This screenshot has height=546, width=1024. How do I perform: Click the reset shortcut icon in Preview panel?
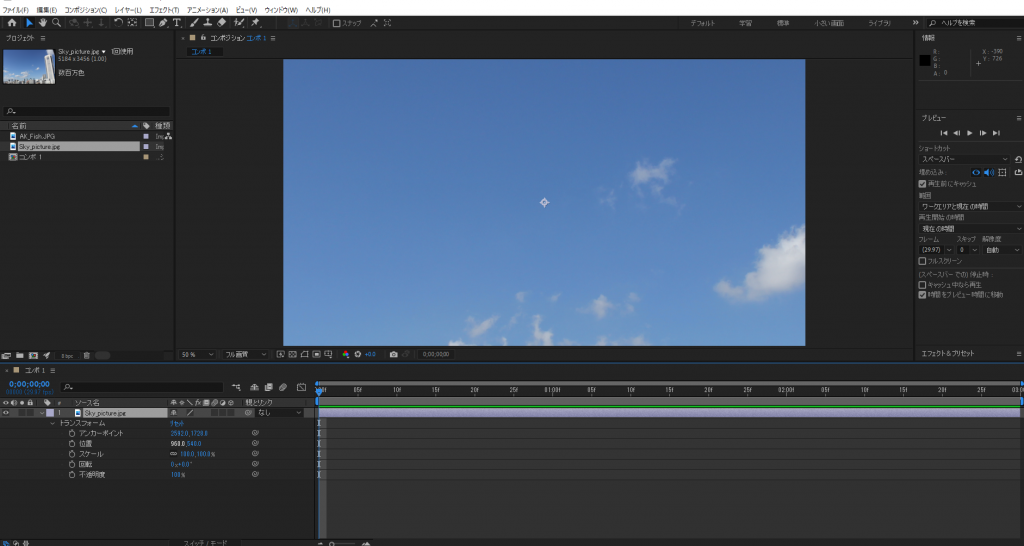(1018, 159)
